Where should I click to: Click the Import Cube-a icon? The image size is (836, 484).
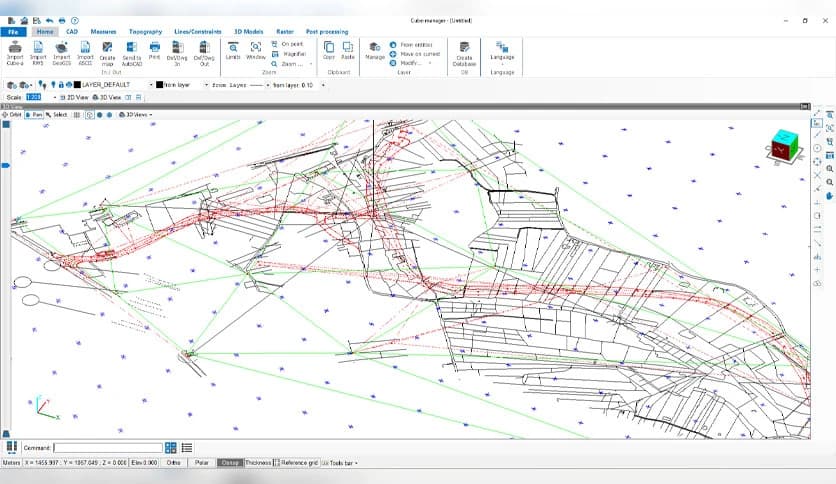point(15,54)
